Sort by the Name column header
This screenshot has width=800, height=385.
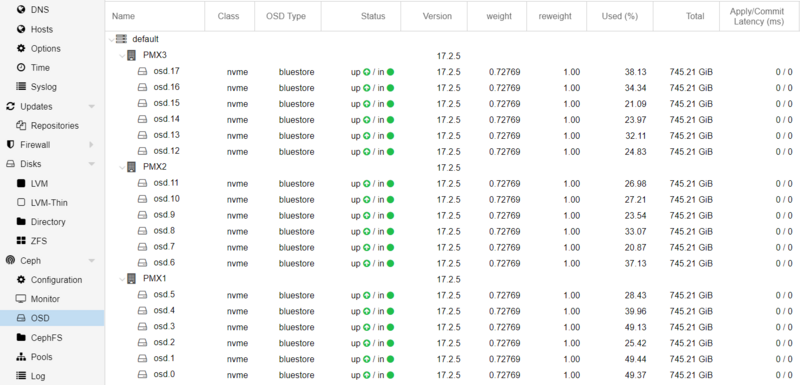click(155, 16)
